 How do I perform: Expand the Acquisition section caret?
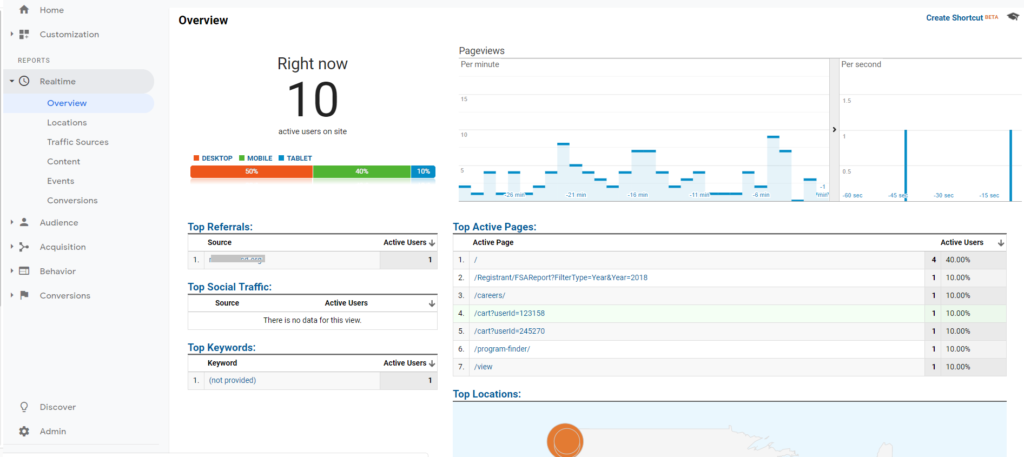click(12, 247)
